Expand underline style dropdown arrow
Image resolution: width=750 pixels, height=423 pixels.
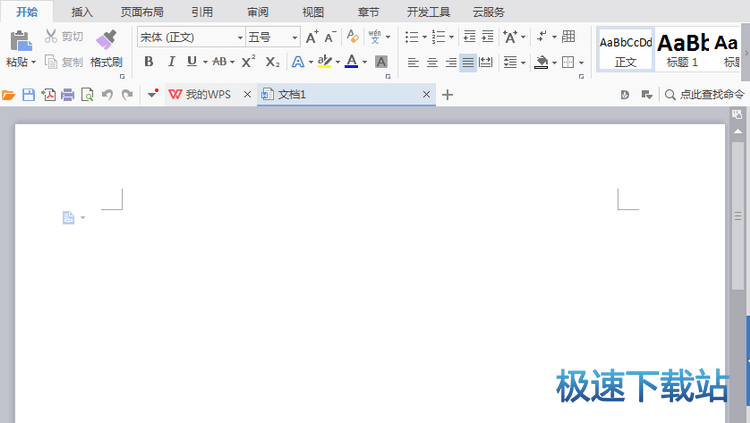205,62
